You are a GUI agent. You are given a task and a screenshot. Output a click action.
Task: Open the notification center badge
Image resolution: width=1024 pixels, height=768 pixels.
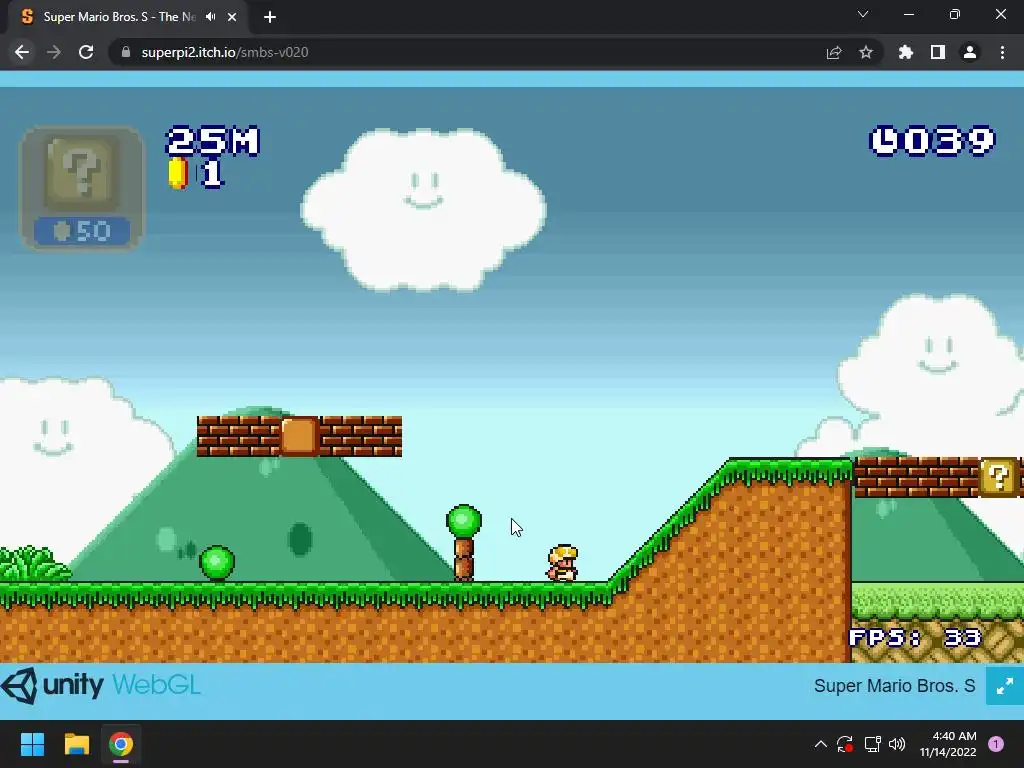click(996, 744)
